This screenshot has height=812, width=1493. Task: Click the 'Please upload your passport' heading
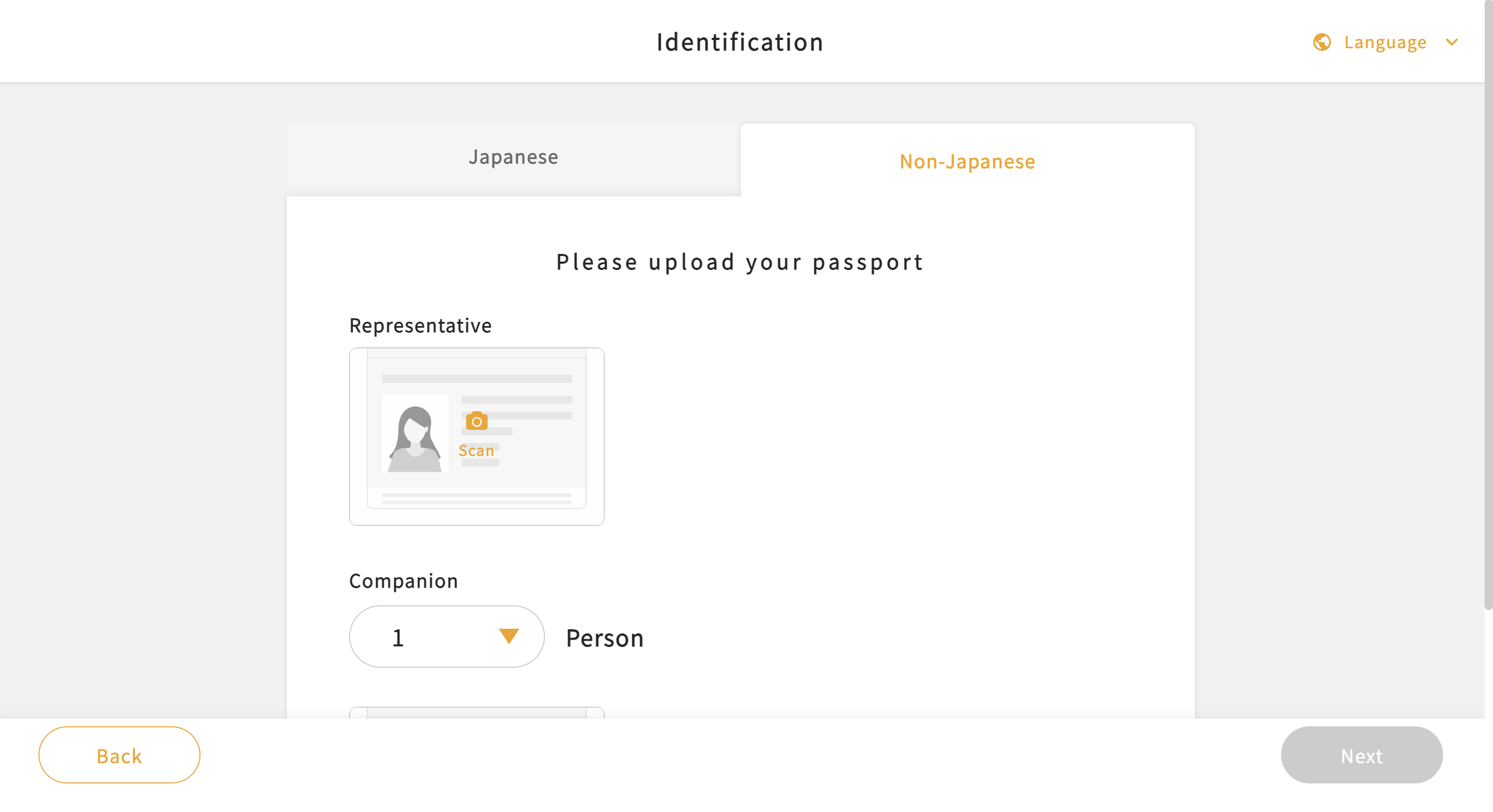(740, 262)
